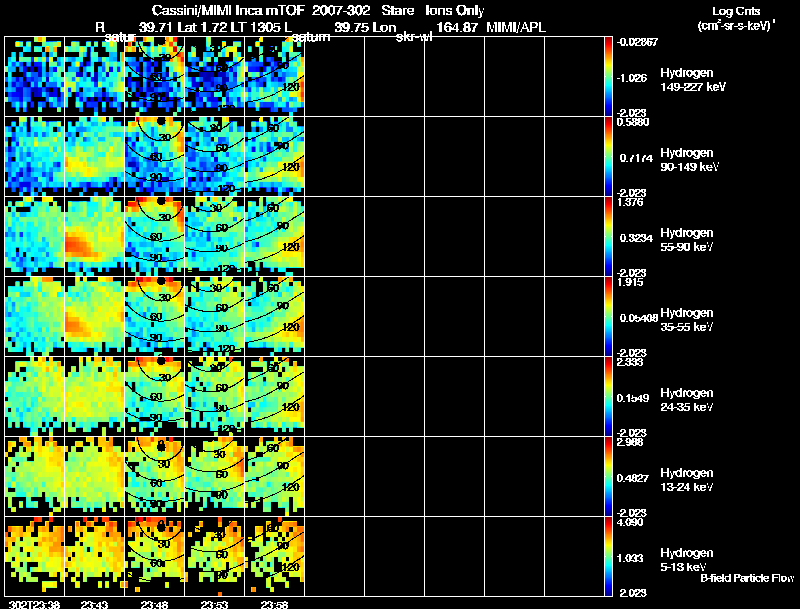Click the '0.05408' color scale value
This screenshot has height=609, width=800.
[x=639, y=318]
